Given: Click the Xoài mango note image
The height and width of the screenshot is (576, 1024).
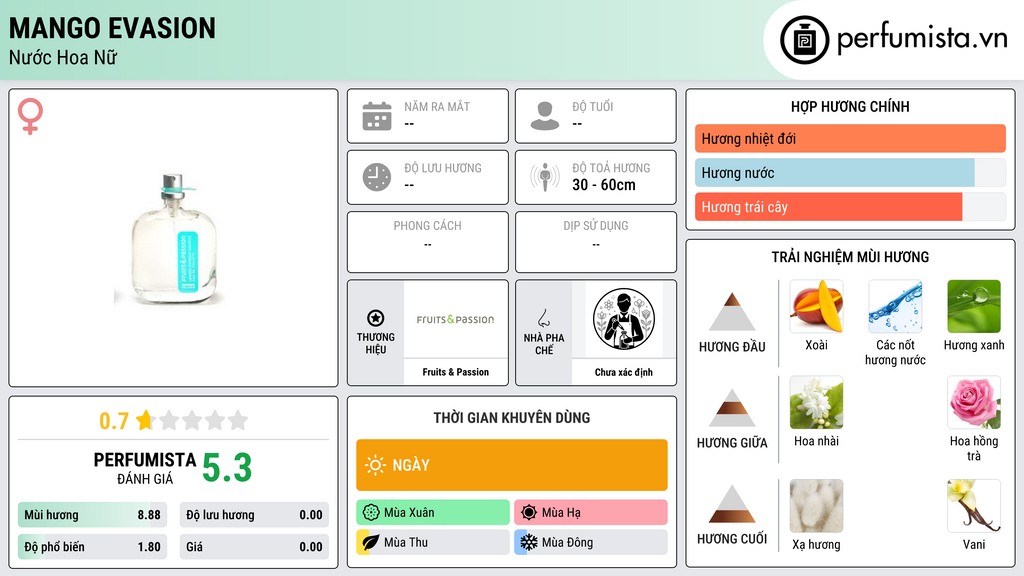Looking at the screenshot, I should point(816,307).
